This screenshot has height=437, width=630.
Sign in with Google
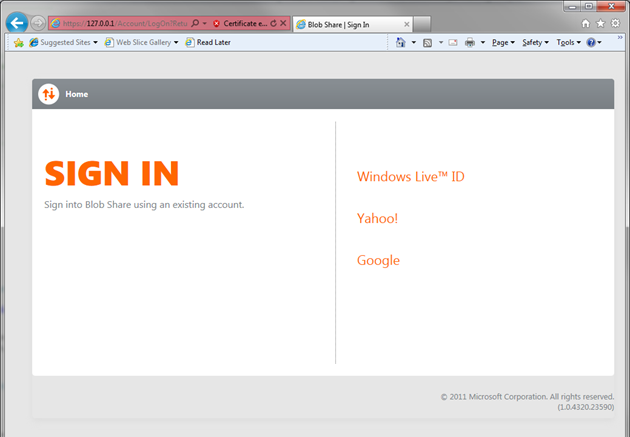click(x=378, y=260)
